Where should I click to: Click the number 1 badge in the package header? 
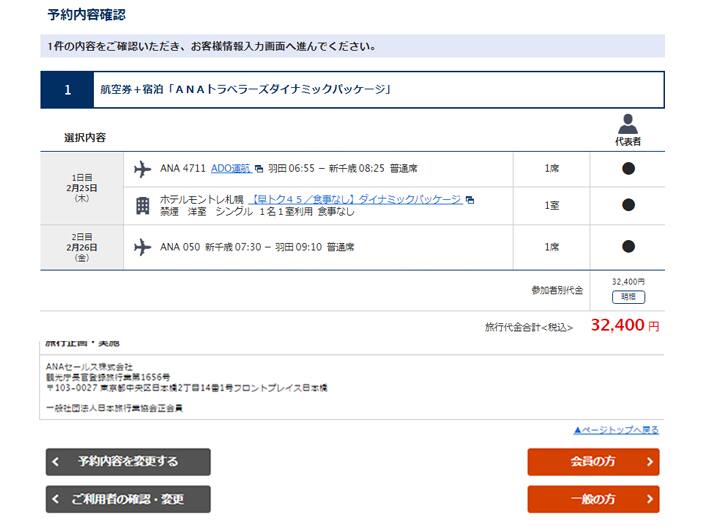pyautogui.click(x=67, y=90)
